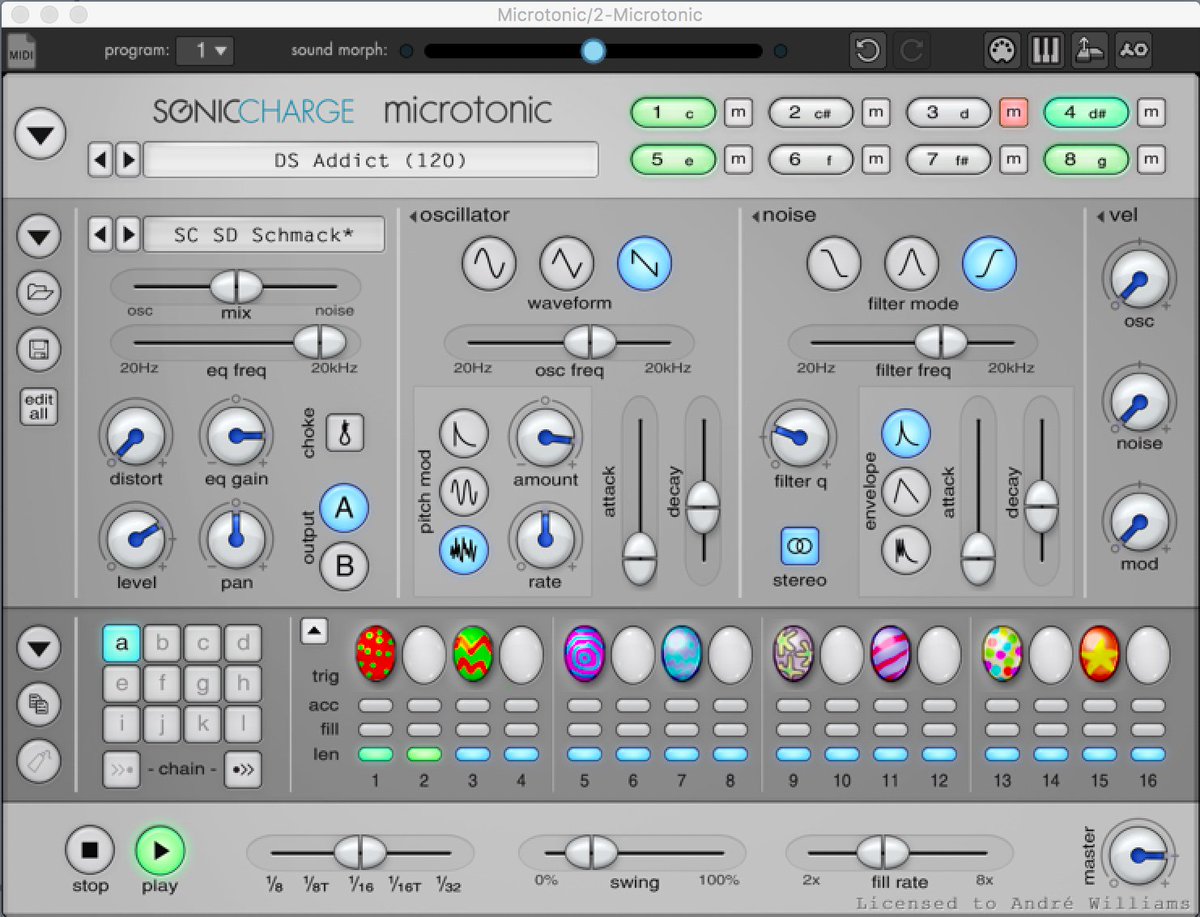Show the keyboard icon view
Screen dimensions: 1200x917
1045,50
